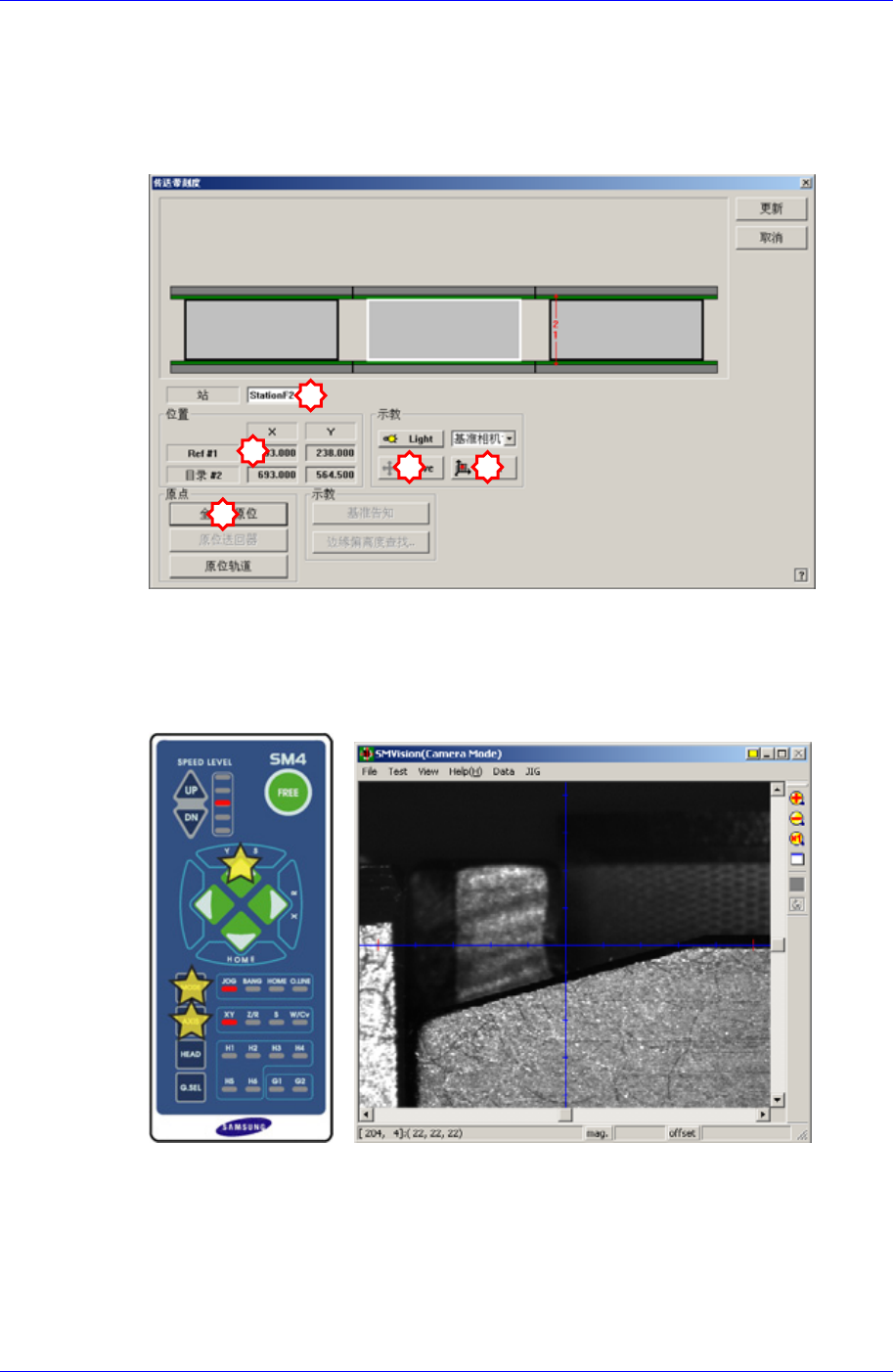Screen dimensions: 893x1372
Task: Click scroll left arrow in SMVision image
Action: pyautogui.click(x=367, y=1115)
